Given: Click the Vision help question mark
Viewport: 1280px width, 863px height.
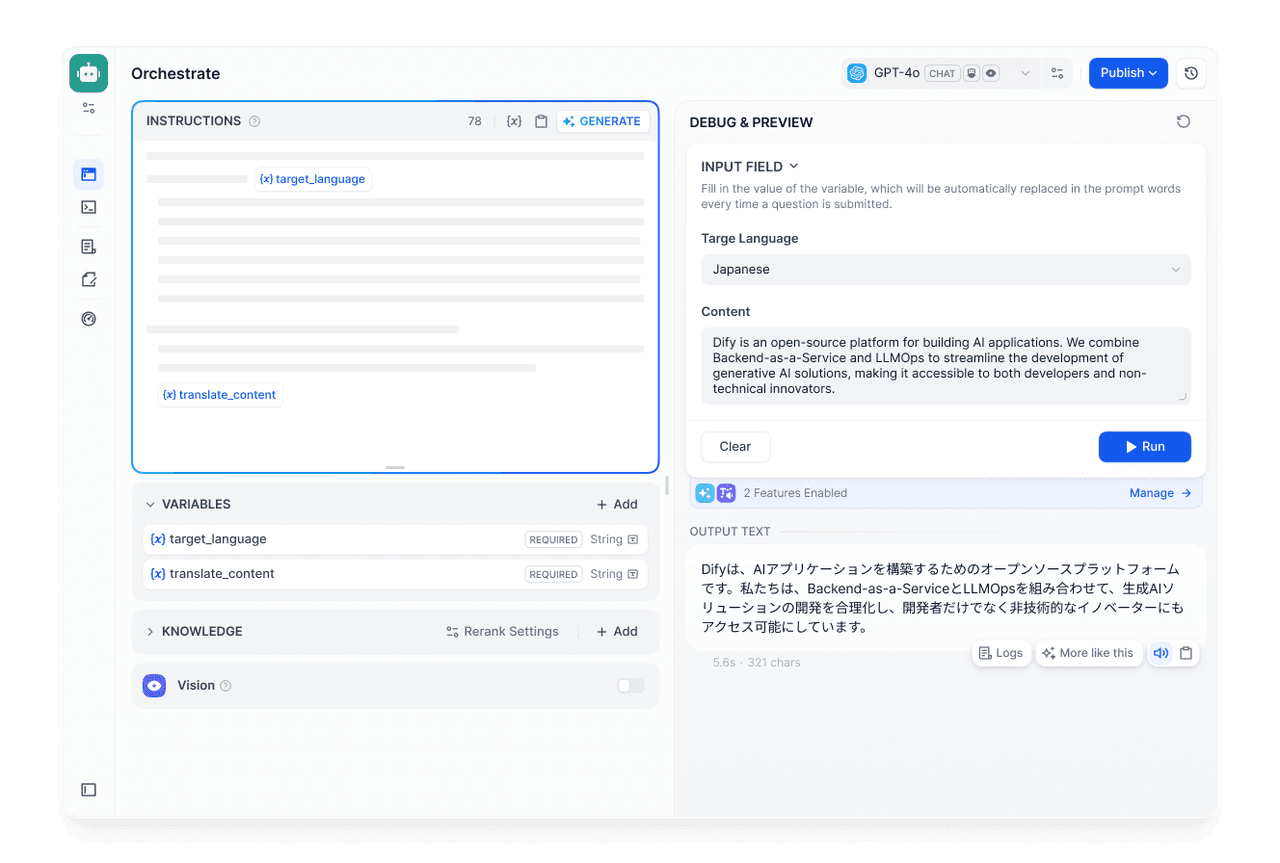Looking at the screenshot, I should pyautogui.click(x=225, y=686).
